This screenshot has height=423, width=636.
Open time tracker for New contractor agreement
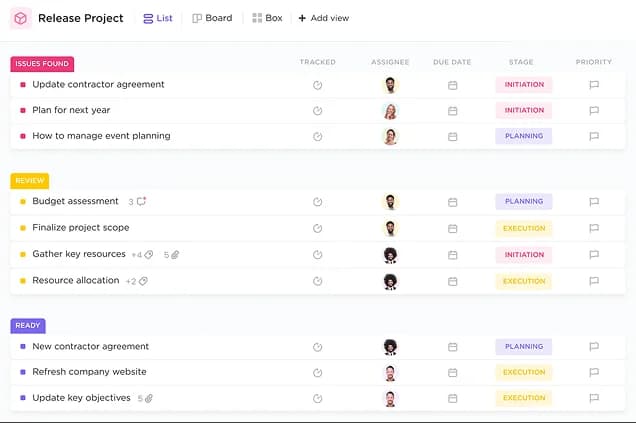pyautogui.click(x=318, y=347)
